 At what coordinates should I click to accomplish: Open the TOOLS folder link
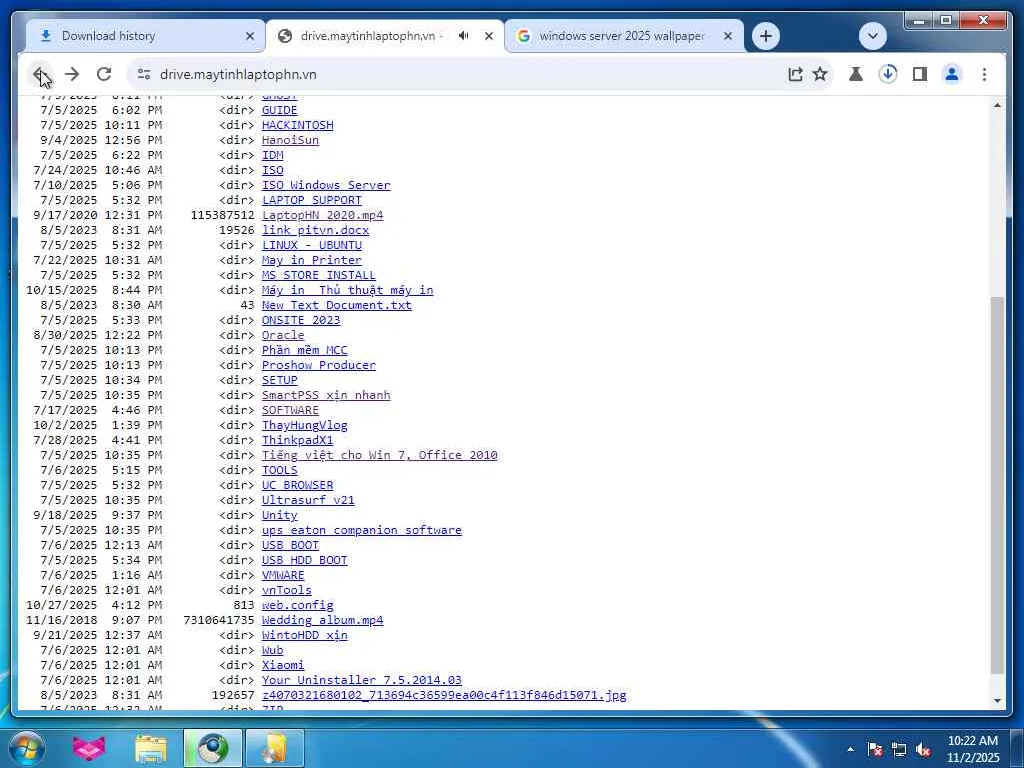click(x=280, y=471)
